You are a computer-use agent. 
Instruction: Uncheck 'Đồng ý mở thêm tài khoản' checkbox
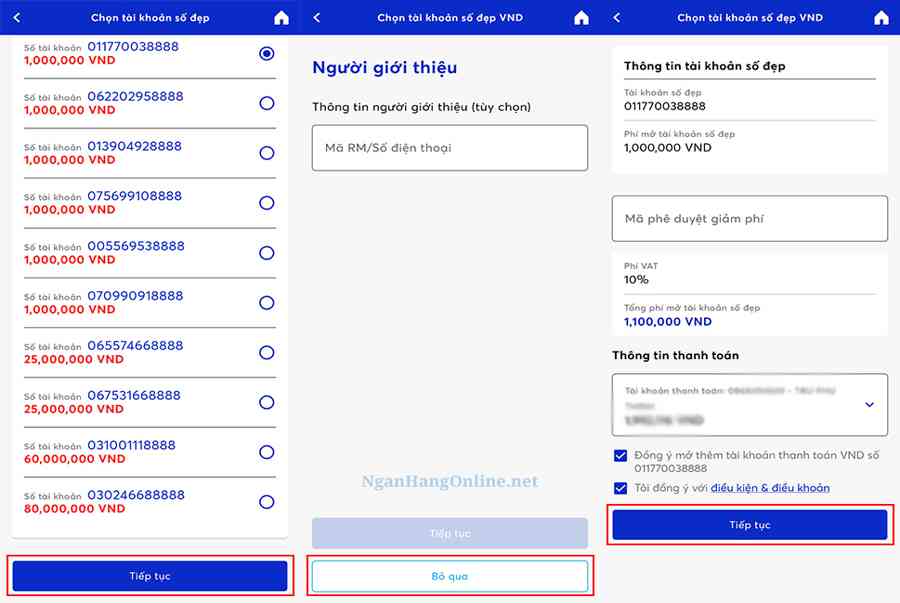621,456
